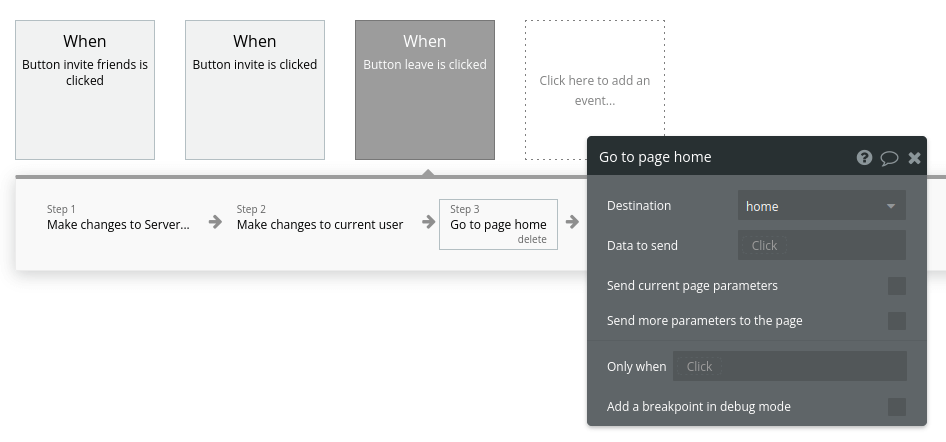Click here to add an event box
Screen dimensions: 946x442
click(595, 90)
